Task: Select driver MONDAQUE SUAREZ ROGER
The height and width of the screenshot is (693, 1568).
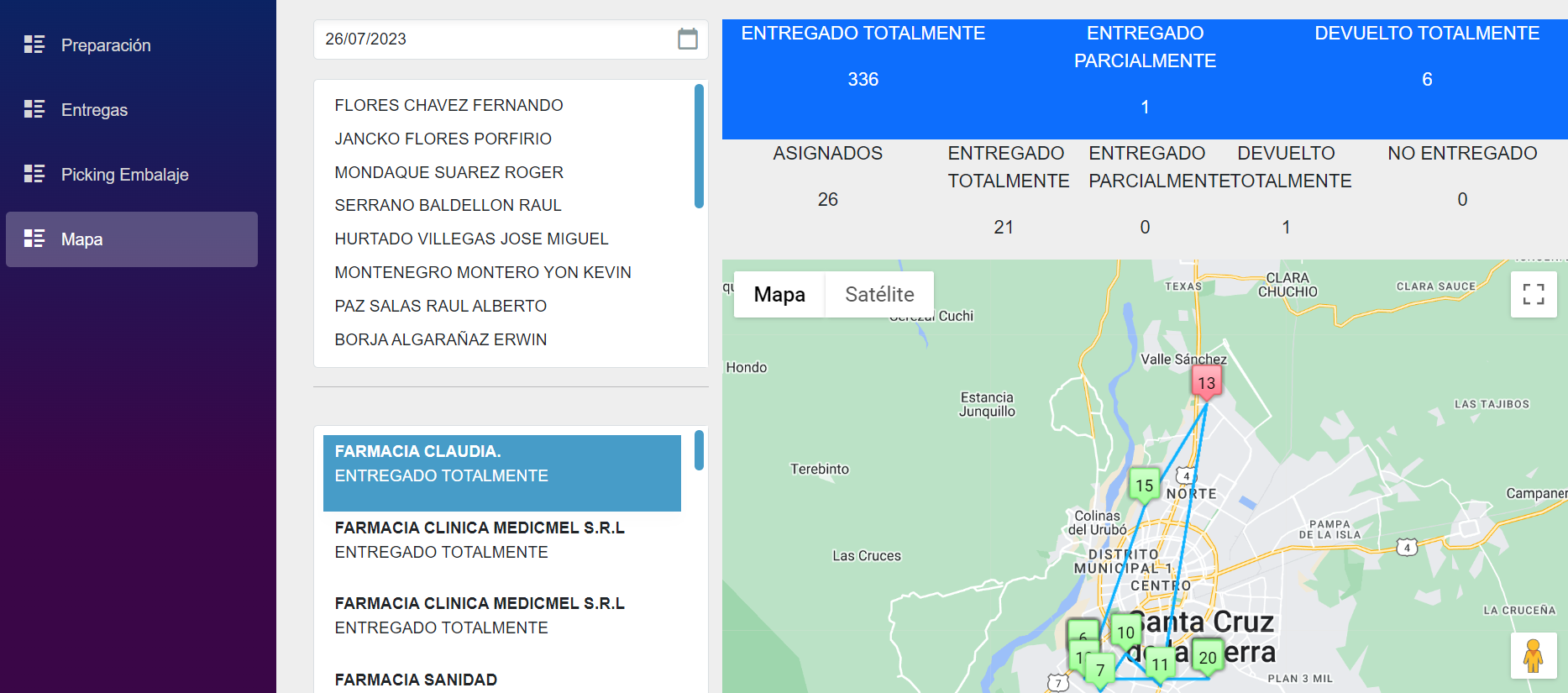Action: click(448, 172)
